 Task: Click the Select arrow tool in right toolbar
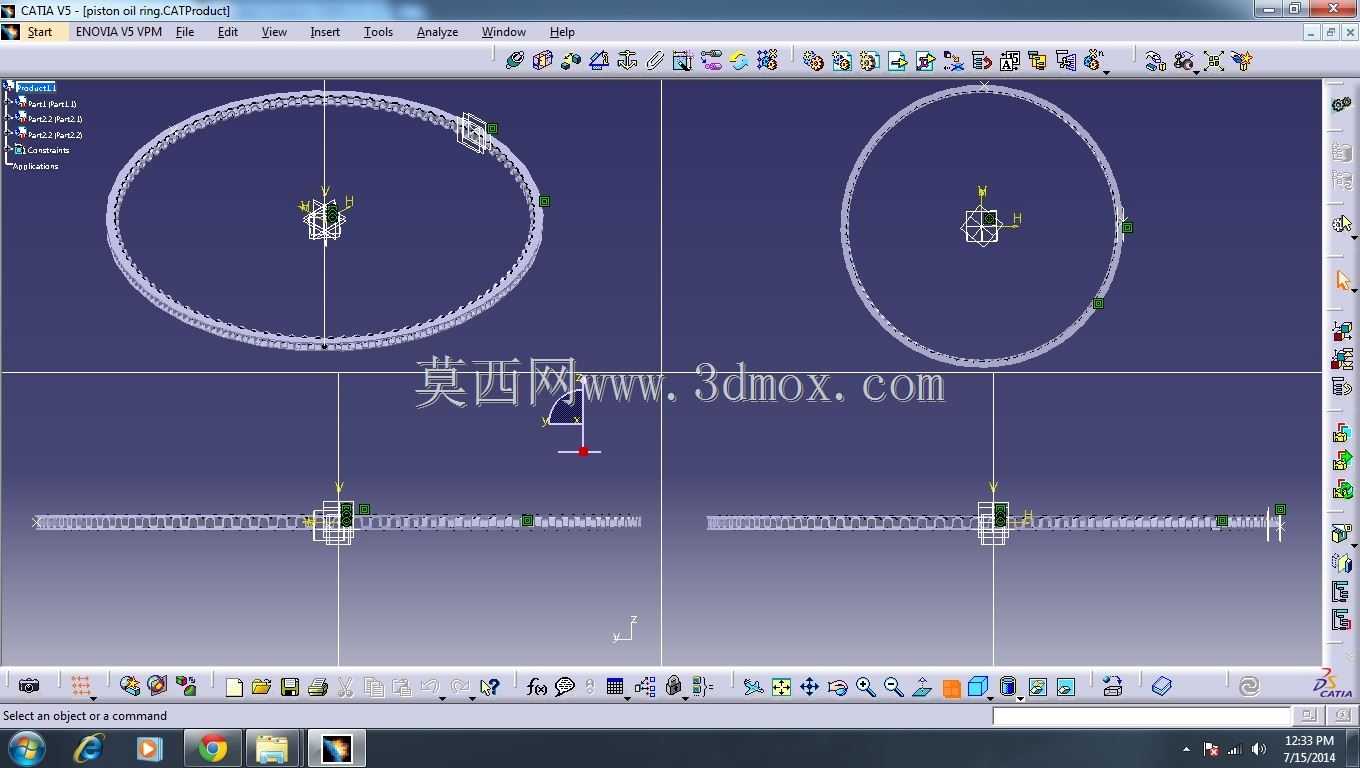pyautogui.click(x=1342, y=280)
